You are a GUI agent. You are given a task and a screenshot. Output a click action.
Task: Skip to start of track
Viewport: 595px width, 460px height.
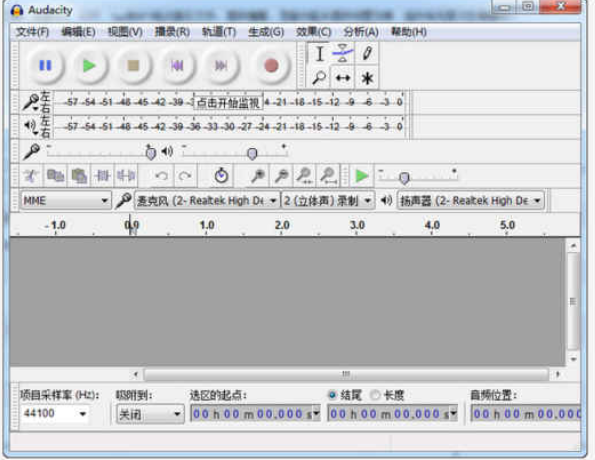177,66
